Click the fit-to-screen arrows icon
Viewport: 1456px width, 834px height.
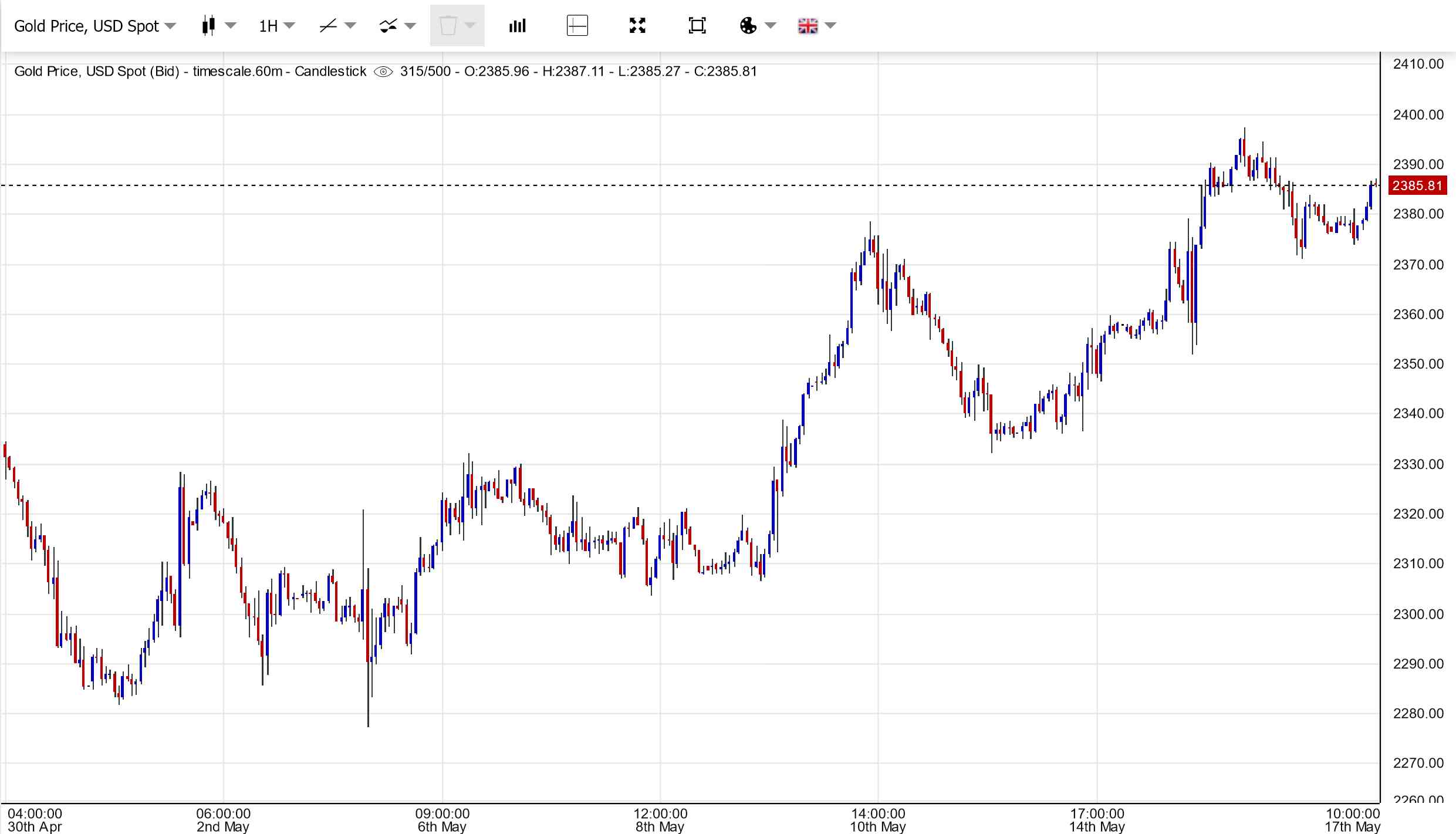pos(637,26)
